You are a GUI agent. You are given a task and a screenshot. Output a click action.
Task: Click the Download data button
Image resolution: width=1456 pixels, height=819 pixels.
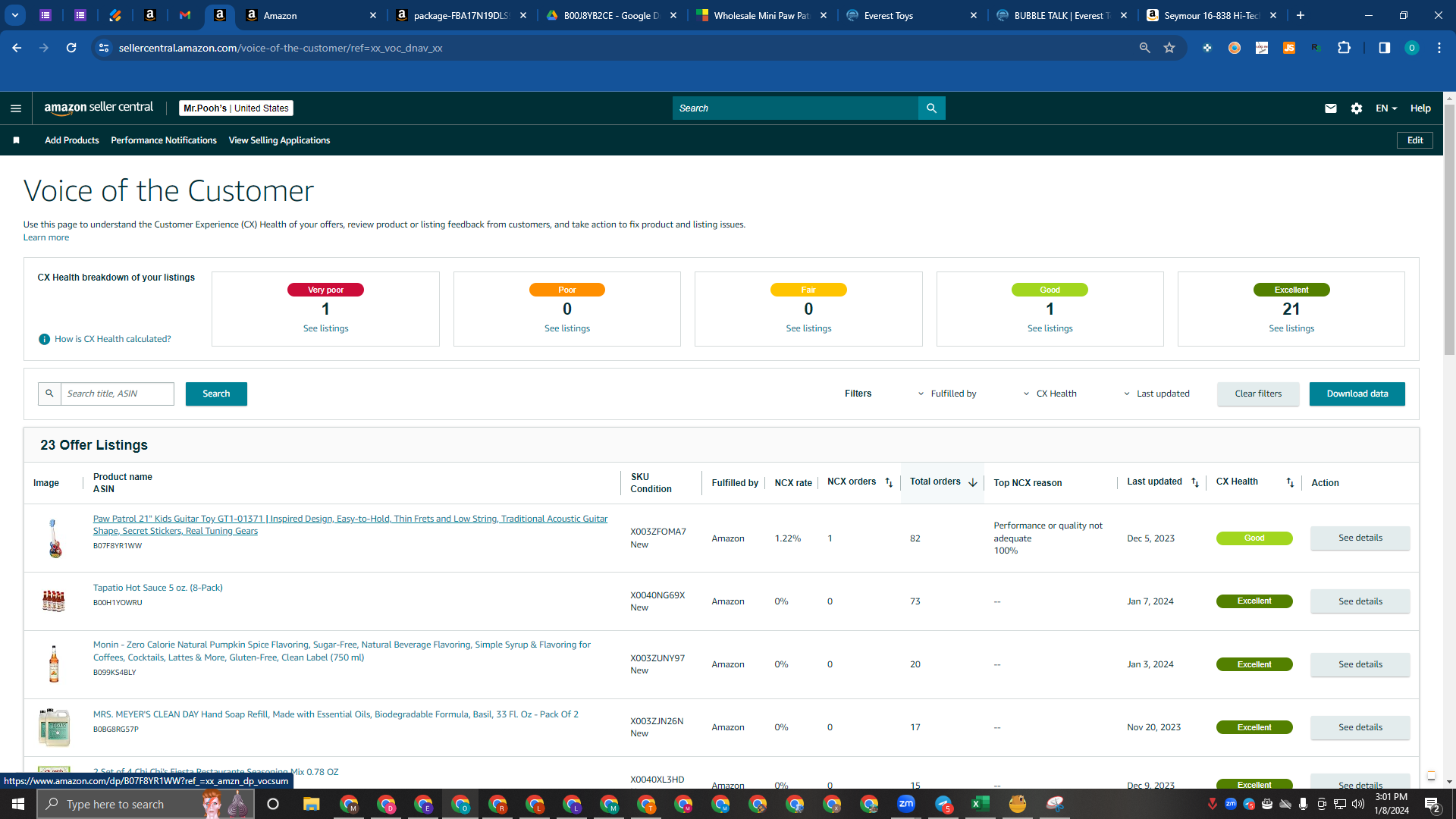(x=1357, y=394)
